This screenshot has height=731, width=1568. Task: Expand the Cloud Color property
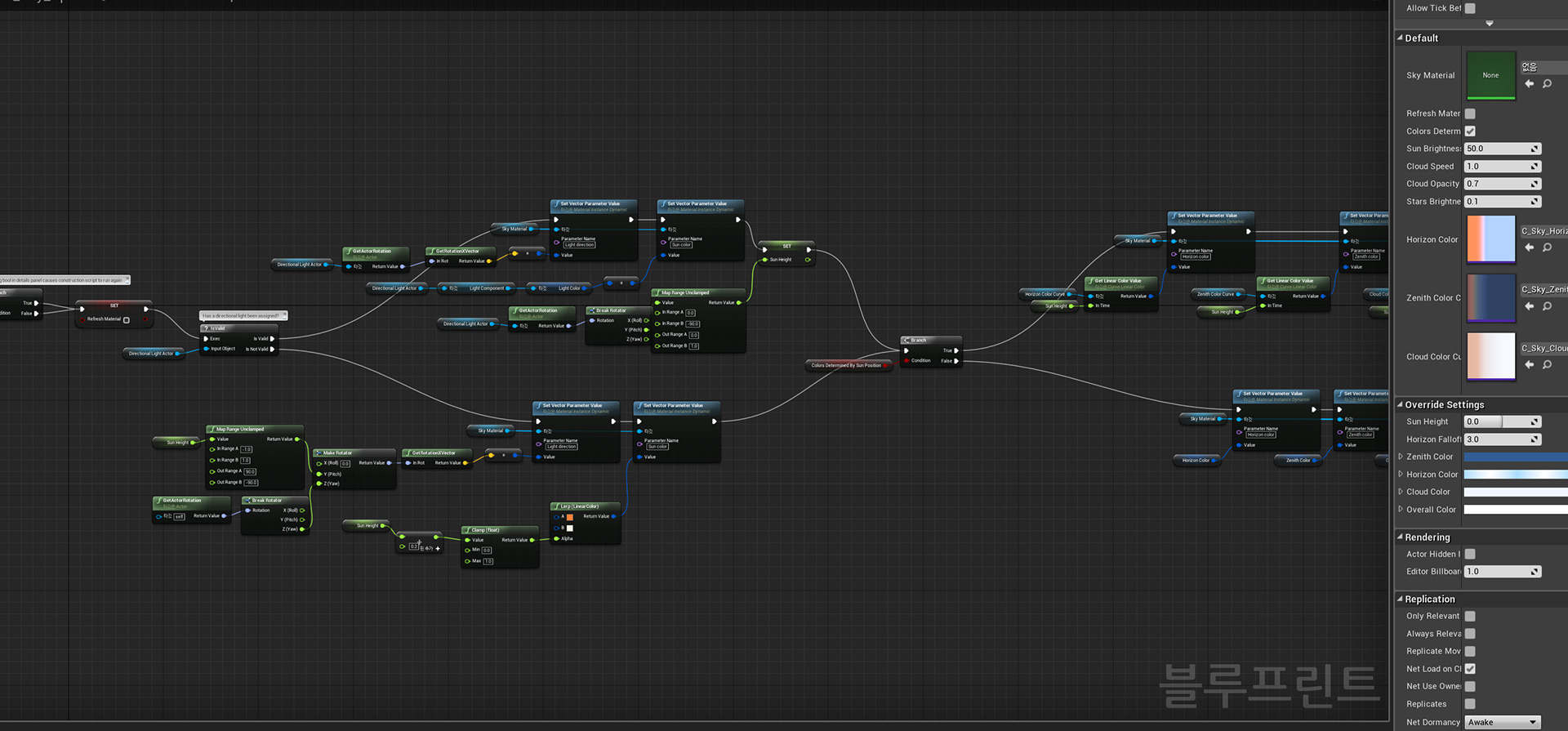[x=1401, y=492]
